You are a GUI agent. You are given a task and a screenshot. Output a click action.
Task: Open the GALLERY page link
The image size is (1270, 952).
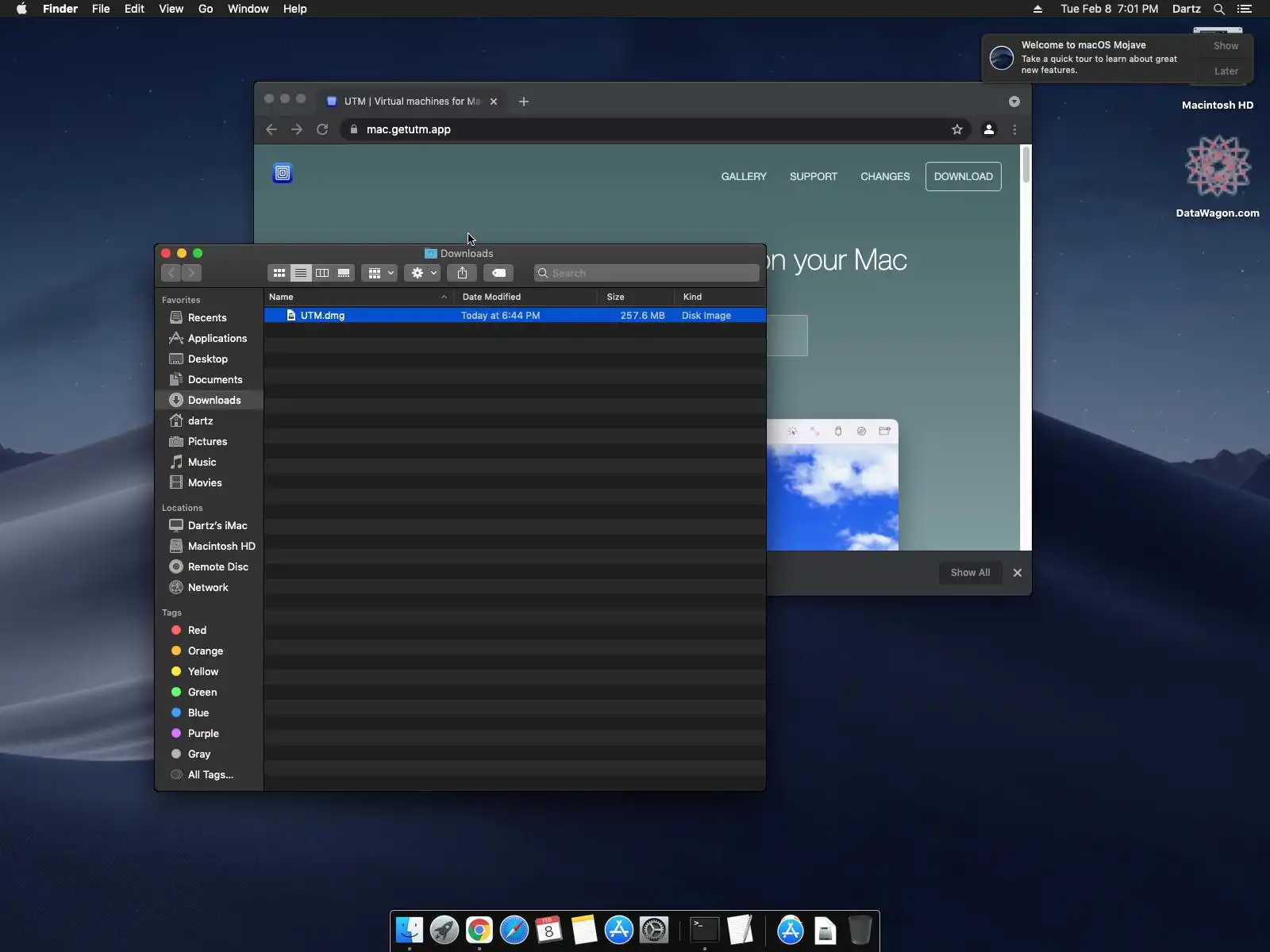tap(744, 176)
